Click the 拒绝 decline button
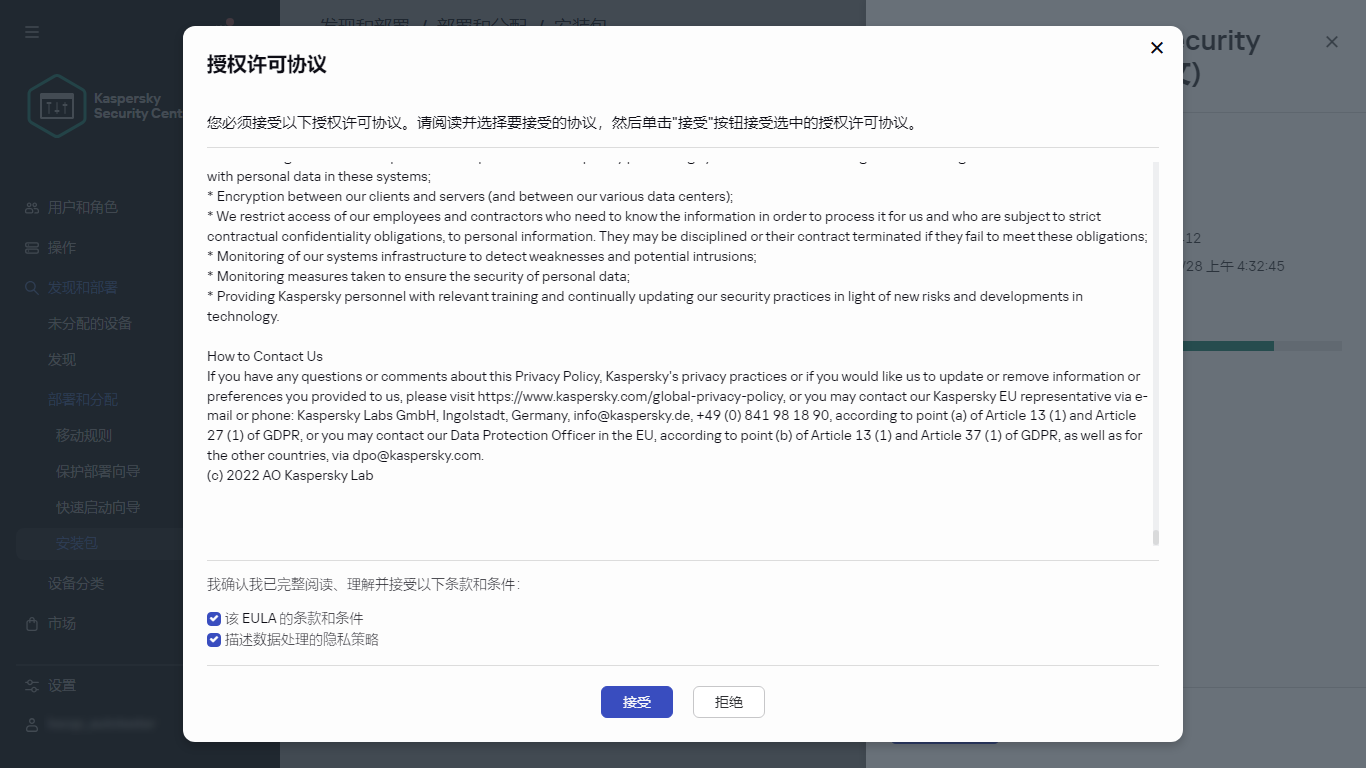 click(x=728, y=702)
